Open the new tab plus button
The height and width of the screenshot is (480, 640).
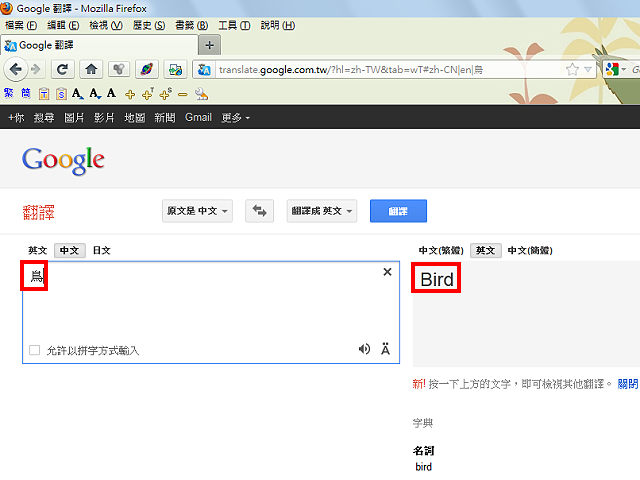click(x=209, y=45)
